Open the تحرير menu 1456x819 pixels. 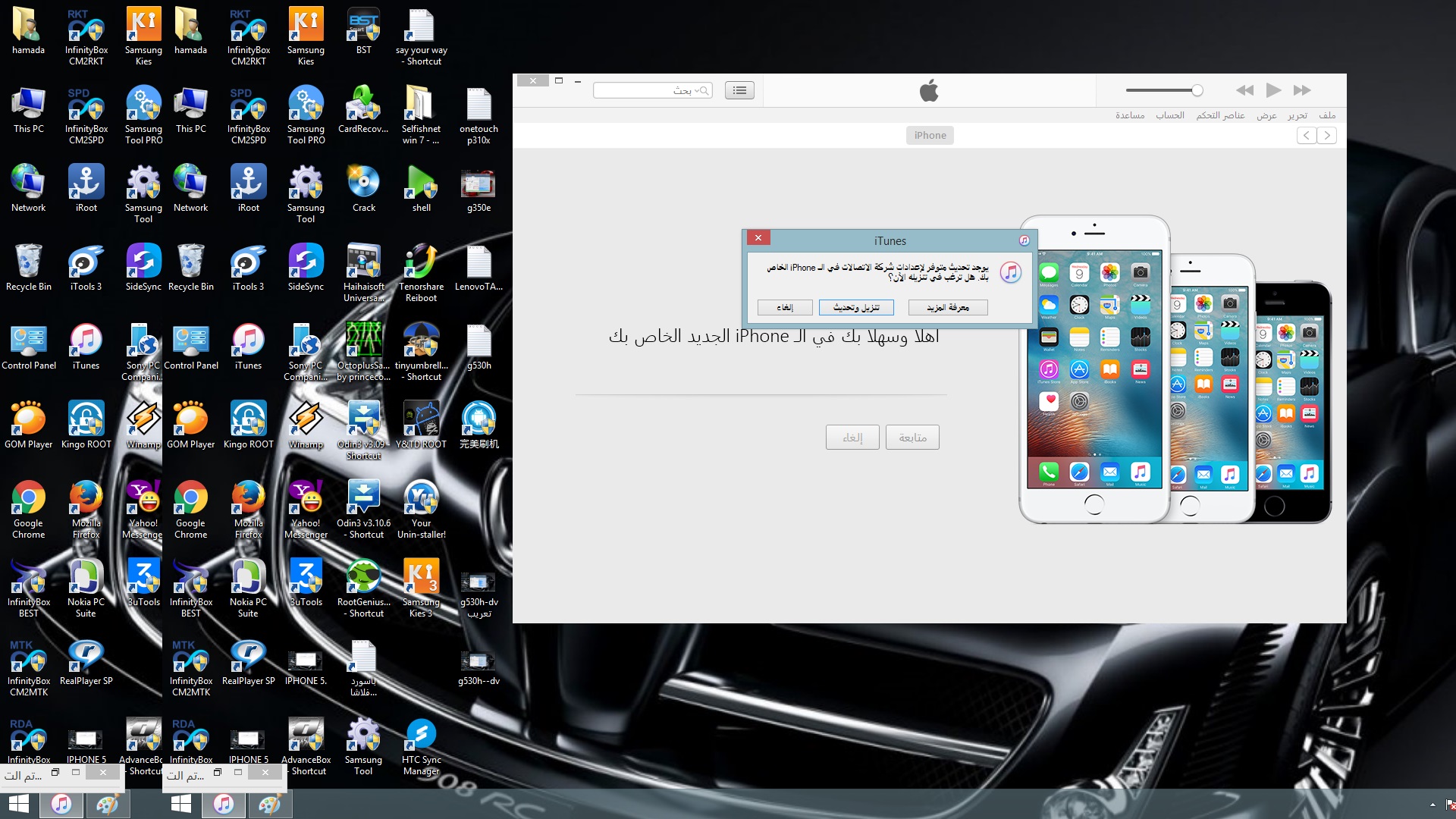pyautogui.click(x=1298, y=115)
